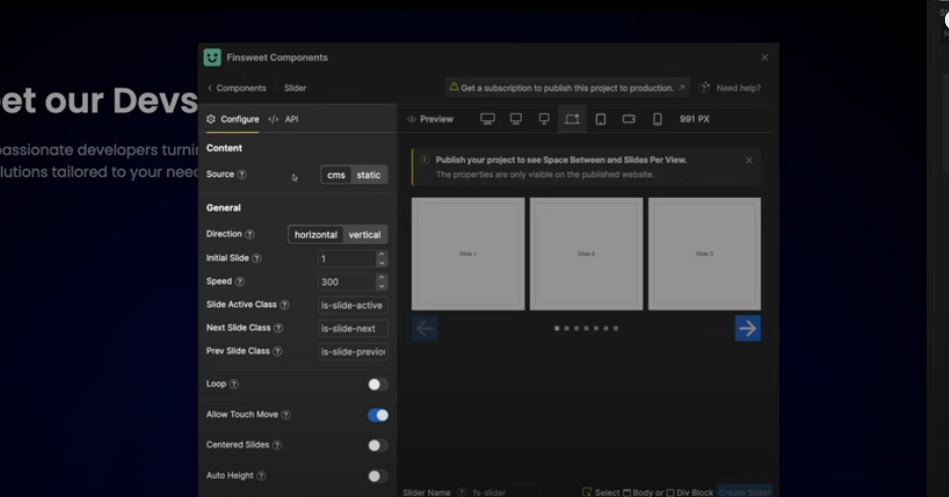
Task: Dismiss the Publish your project notice
Action: [x=749, y=160]
